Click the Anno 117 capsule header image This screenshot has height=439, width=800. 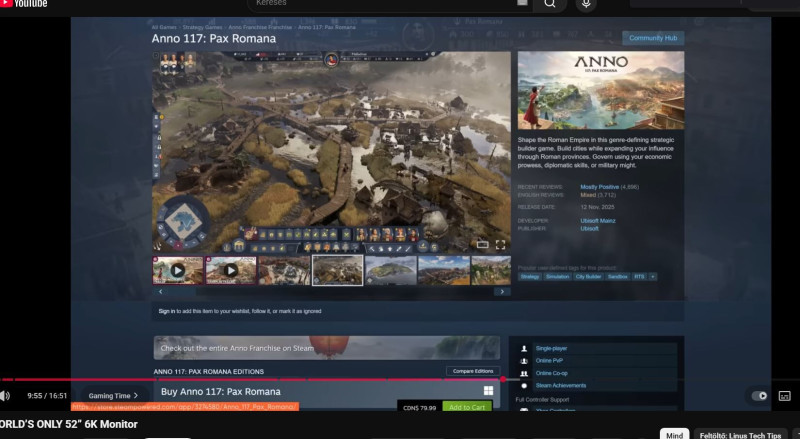click(601, 90)
